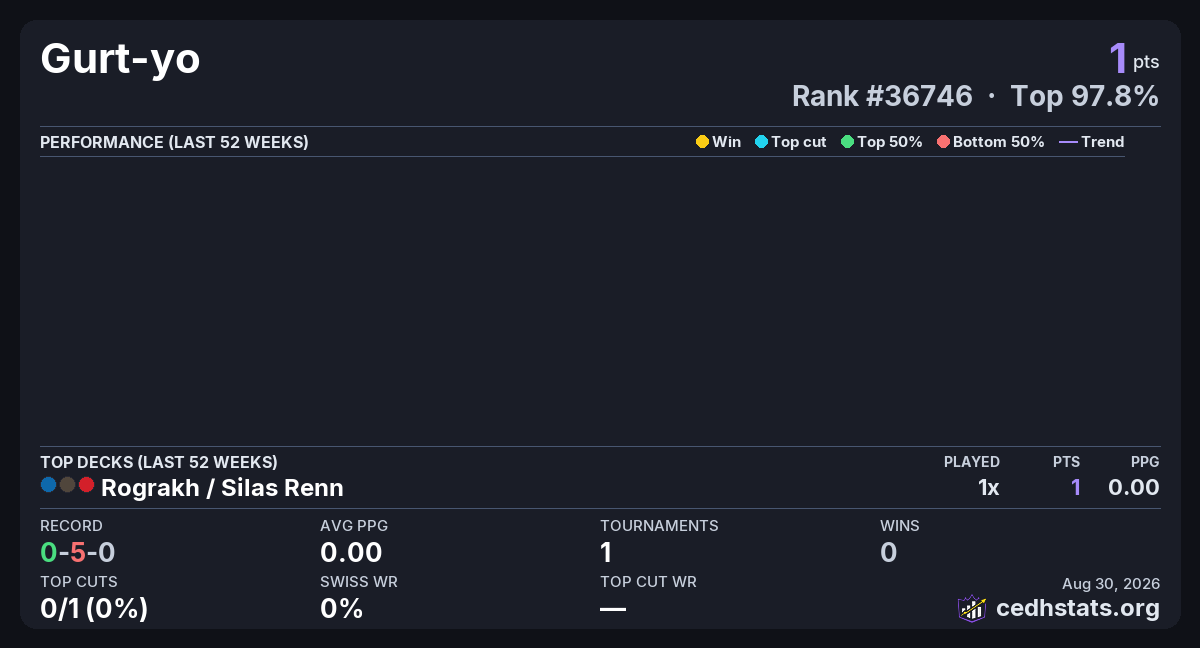Toggle the Top cut series label
Viewport: 1200px width, 648px height.
[799, 142]
